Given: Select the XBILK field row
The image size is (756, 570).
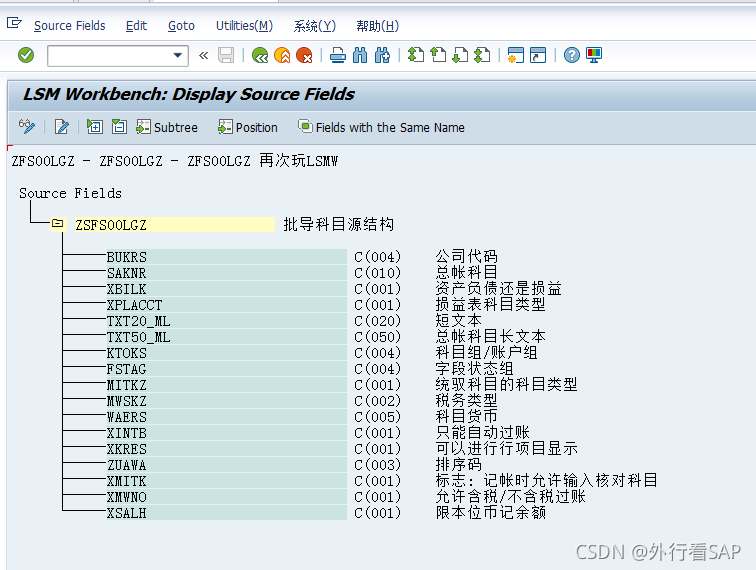Looking at the screenshot, I should [227, 289].
